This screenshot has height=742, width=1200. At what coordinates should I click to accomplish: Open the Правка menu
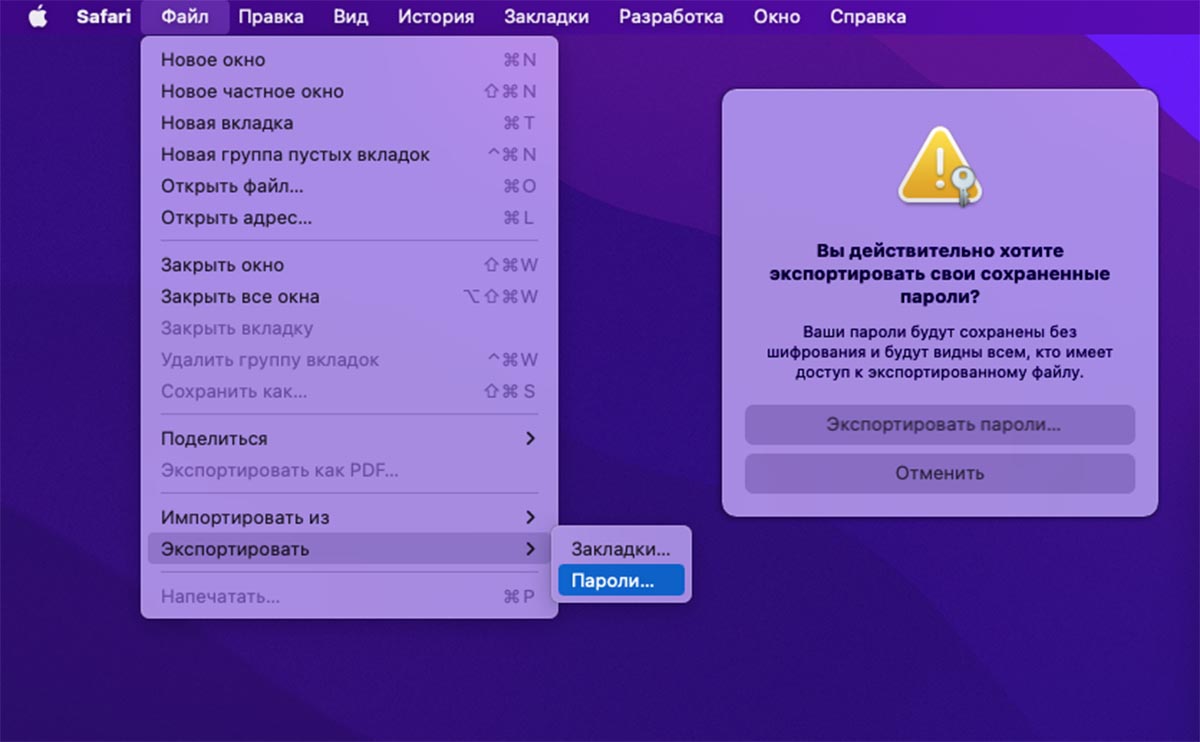coord(271,17)
